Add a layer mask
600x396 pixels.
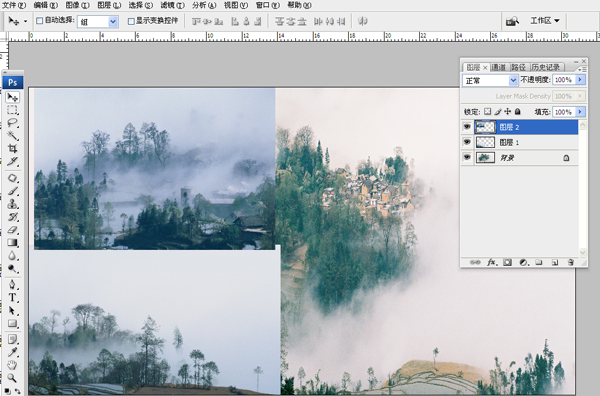coord(507,262)
